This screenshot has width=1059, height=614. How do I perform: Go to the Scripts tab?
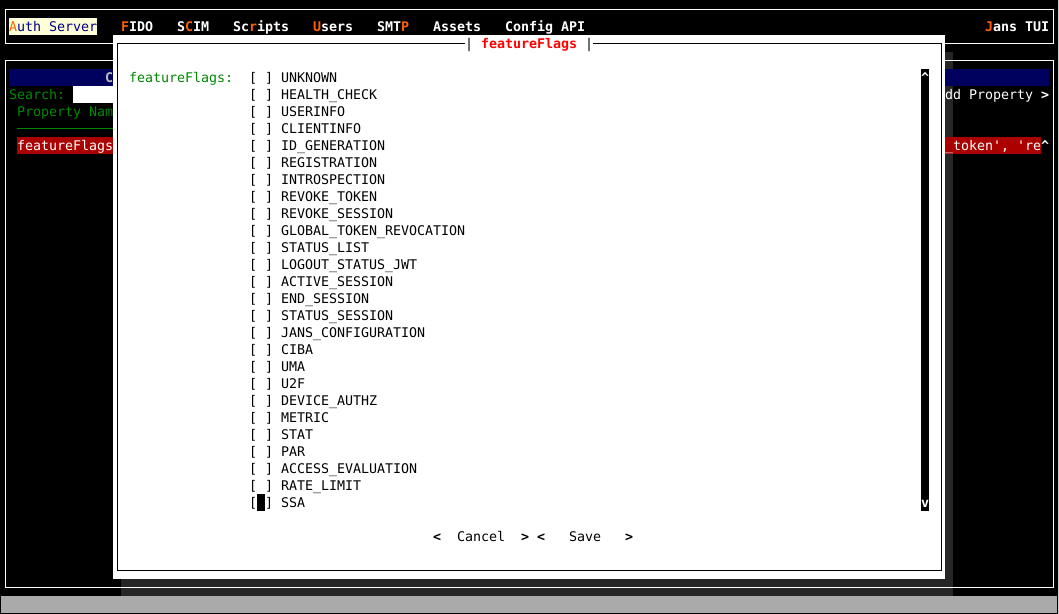tap(260, 27)
